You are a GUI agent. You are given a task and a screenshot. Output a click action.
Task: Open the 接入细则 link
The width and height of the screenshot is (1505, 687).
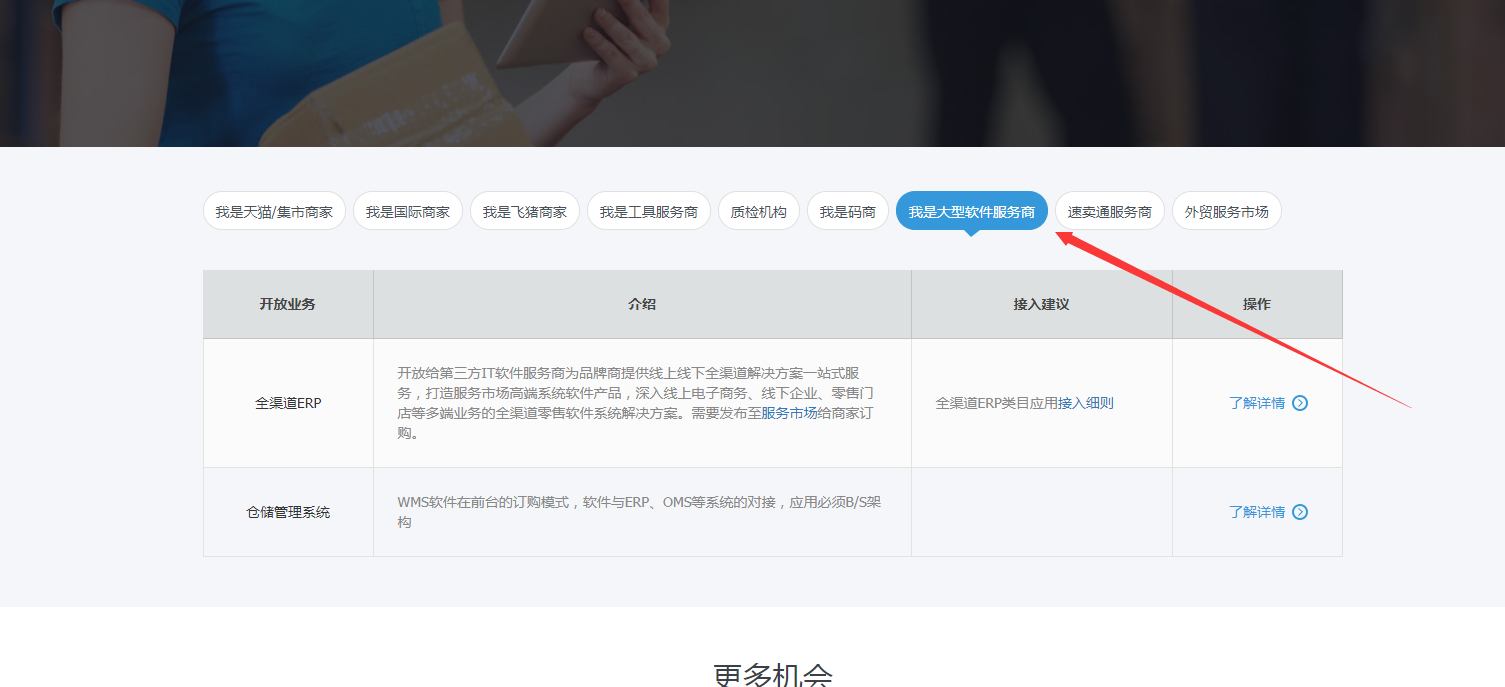(x=1086, y=403)
